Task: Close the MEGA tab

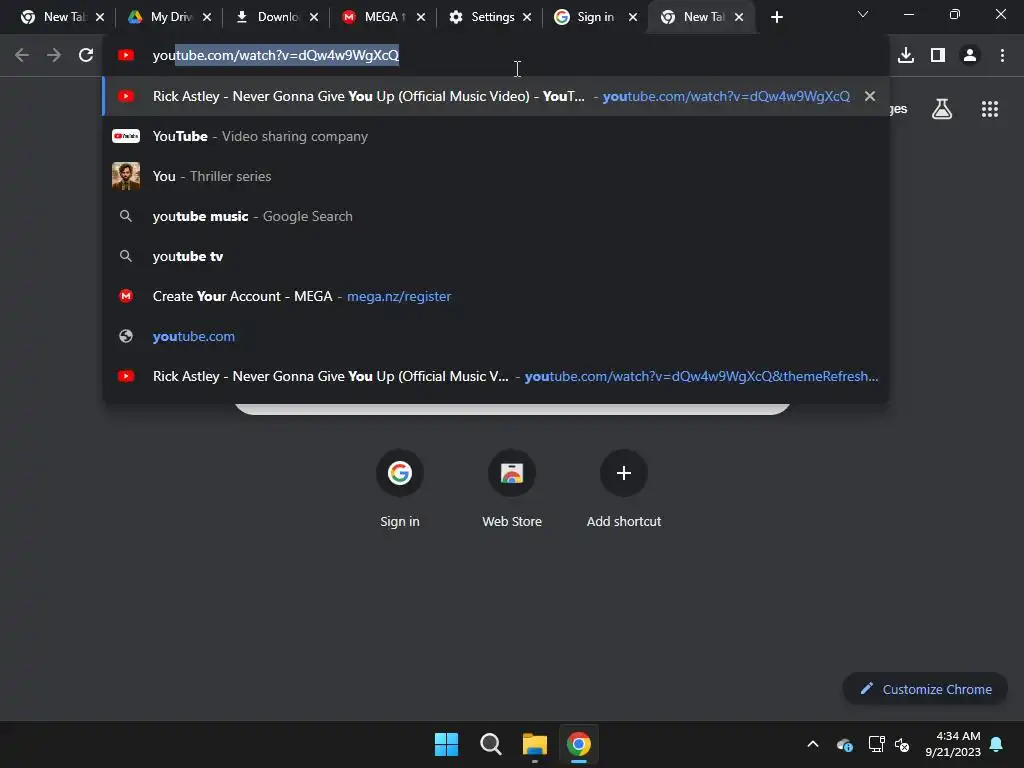Action: 421,18
